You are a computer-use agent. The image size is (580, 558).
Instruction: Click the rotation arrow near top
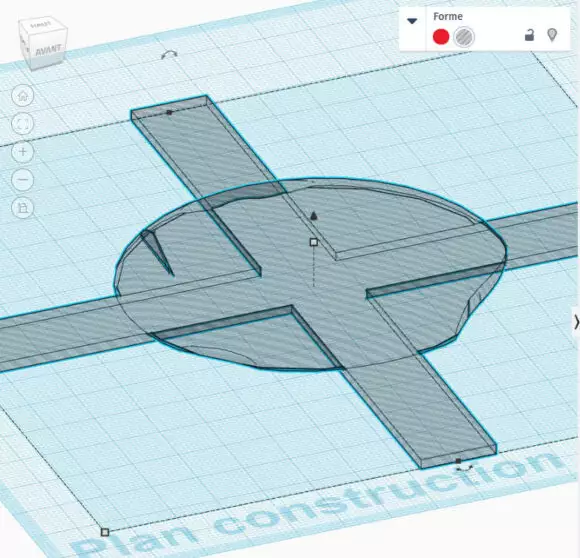coord(169,55)
